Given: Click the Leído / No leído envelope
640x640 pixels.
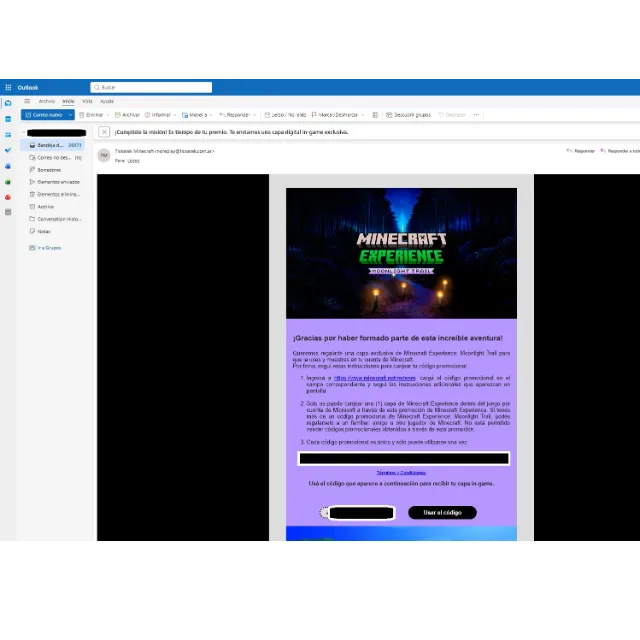Looking at the screenshot, I should 267,115.
